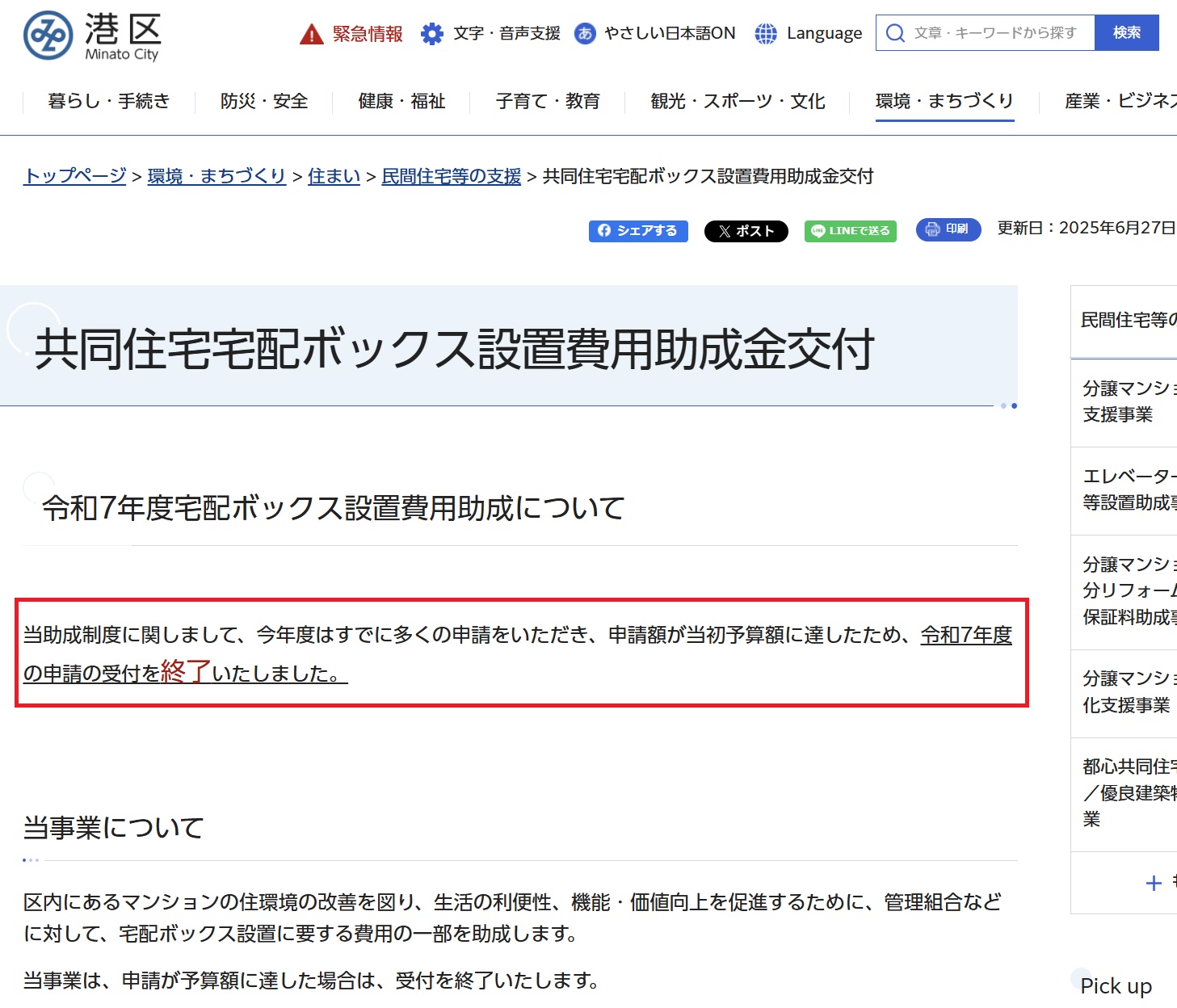Image resolution: width=1177 pixels, height=1008 pixels.
Task: Open the 防災・安全 menu
Action: [264, 101]
